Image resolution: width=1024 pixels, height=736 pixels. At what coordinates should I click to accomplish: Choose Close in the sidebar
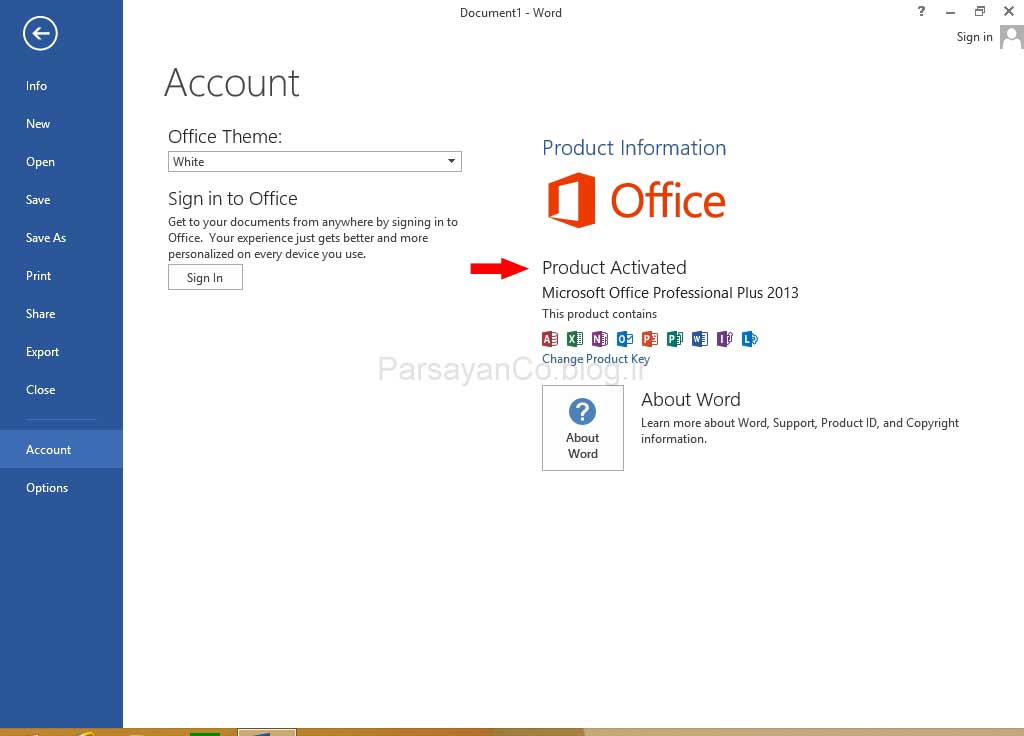[x=61, y=390]
